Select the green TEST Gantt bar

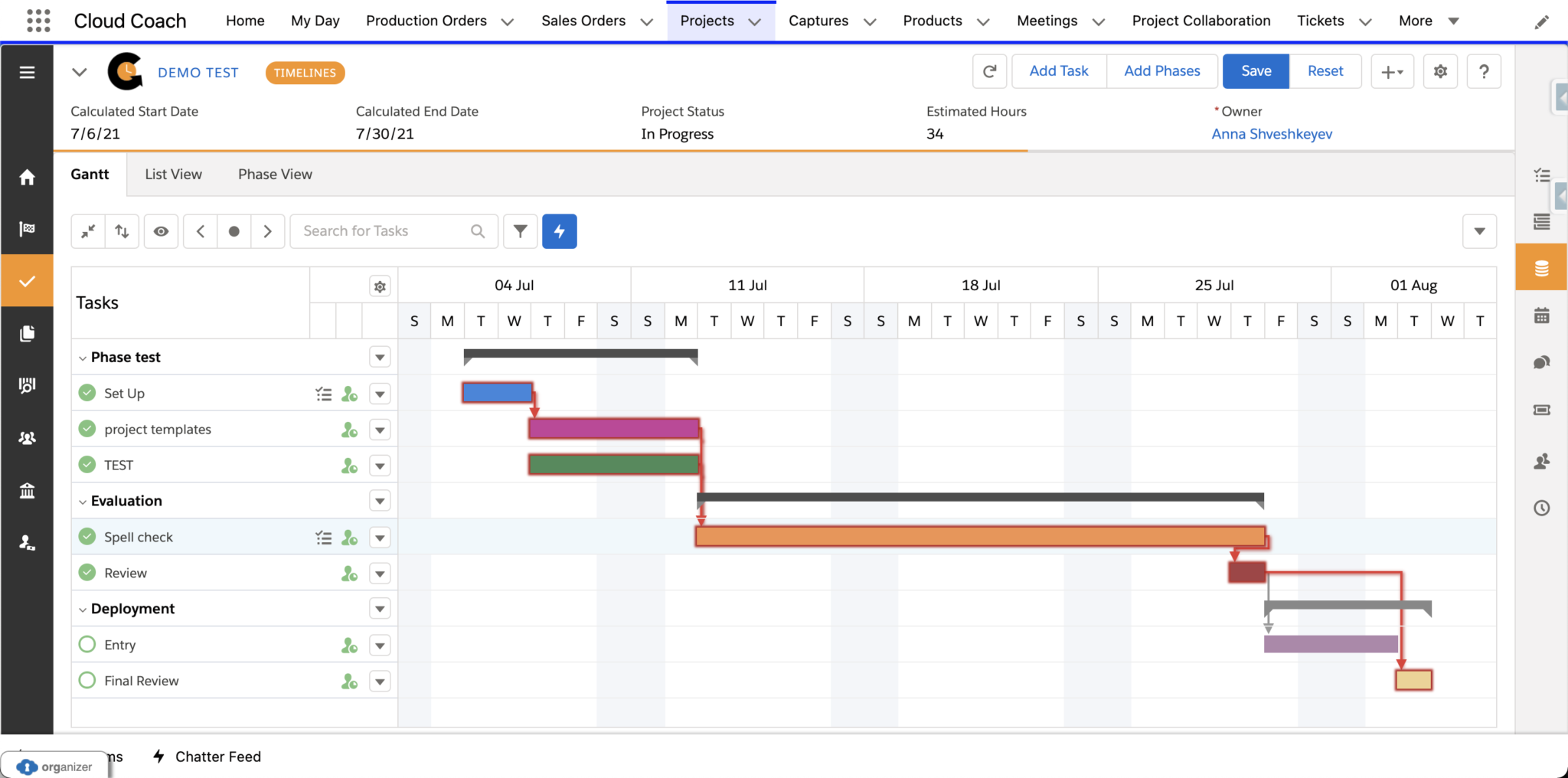[x=614, y=464]
